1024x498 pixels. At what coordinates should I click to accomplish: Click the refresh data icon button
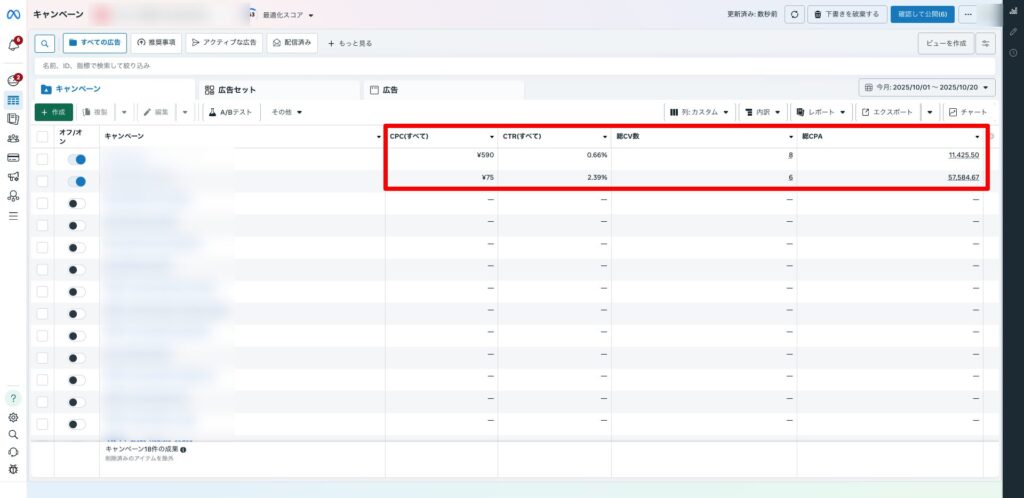pos(794,14)
